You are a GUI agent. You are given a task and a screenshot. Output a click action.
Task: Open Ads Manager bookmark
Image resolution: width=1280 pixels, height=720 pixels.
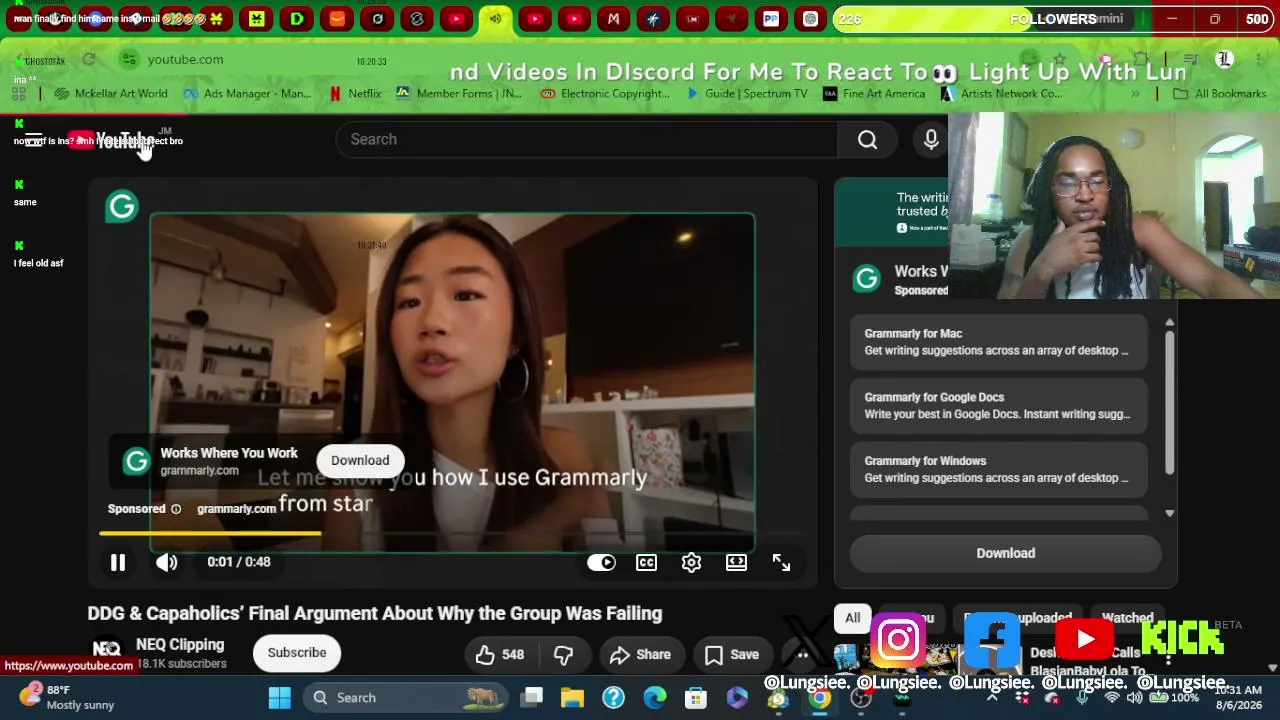click(x=247, y=93)
